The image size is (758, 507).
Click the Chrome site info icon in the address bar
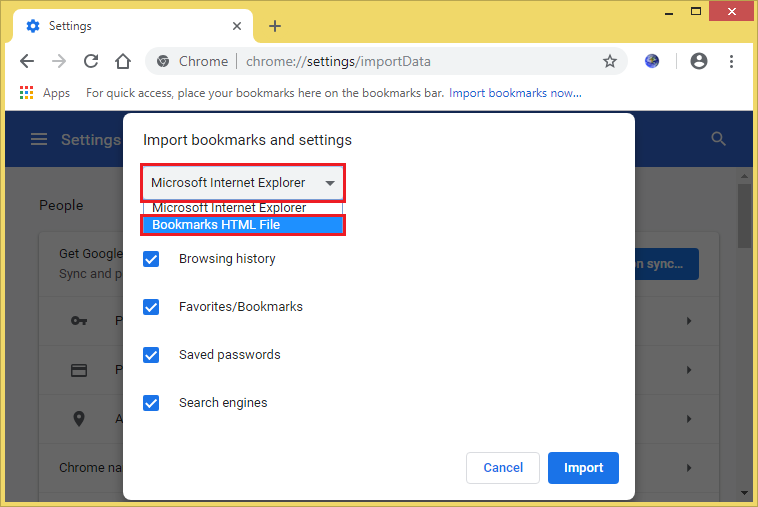click(x=163, y=61)
